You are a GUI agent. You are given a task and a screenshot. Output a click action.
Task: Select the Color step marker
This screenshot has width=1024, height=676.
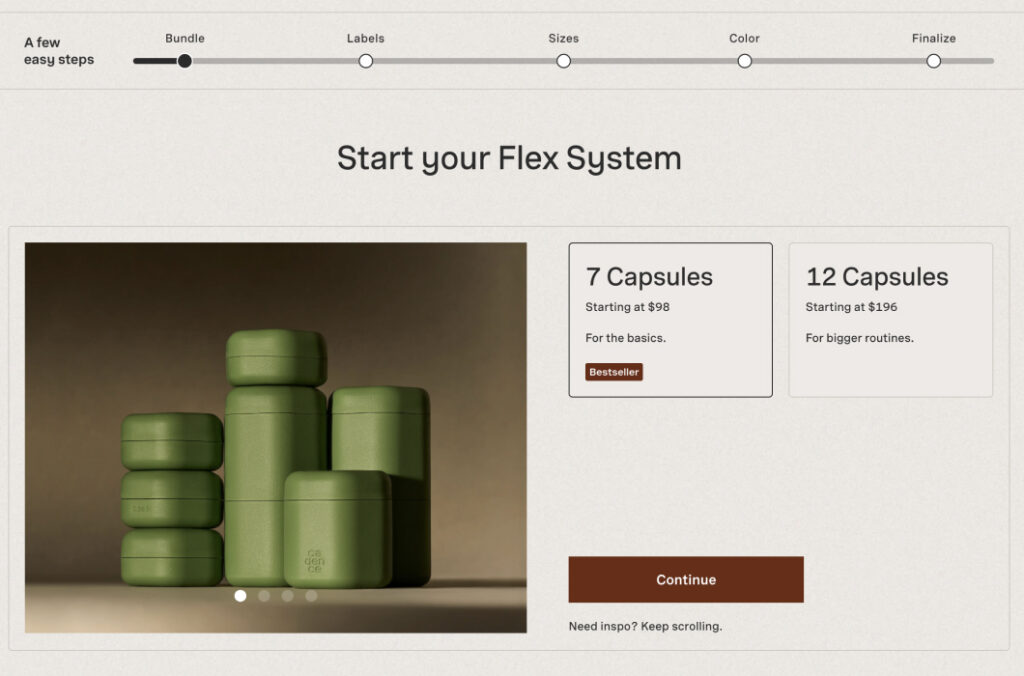[744, 61]
